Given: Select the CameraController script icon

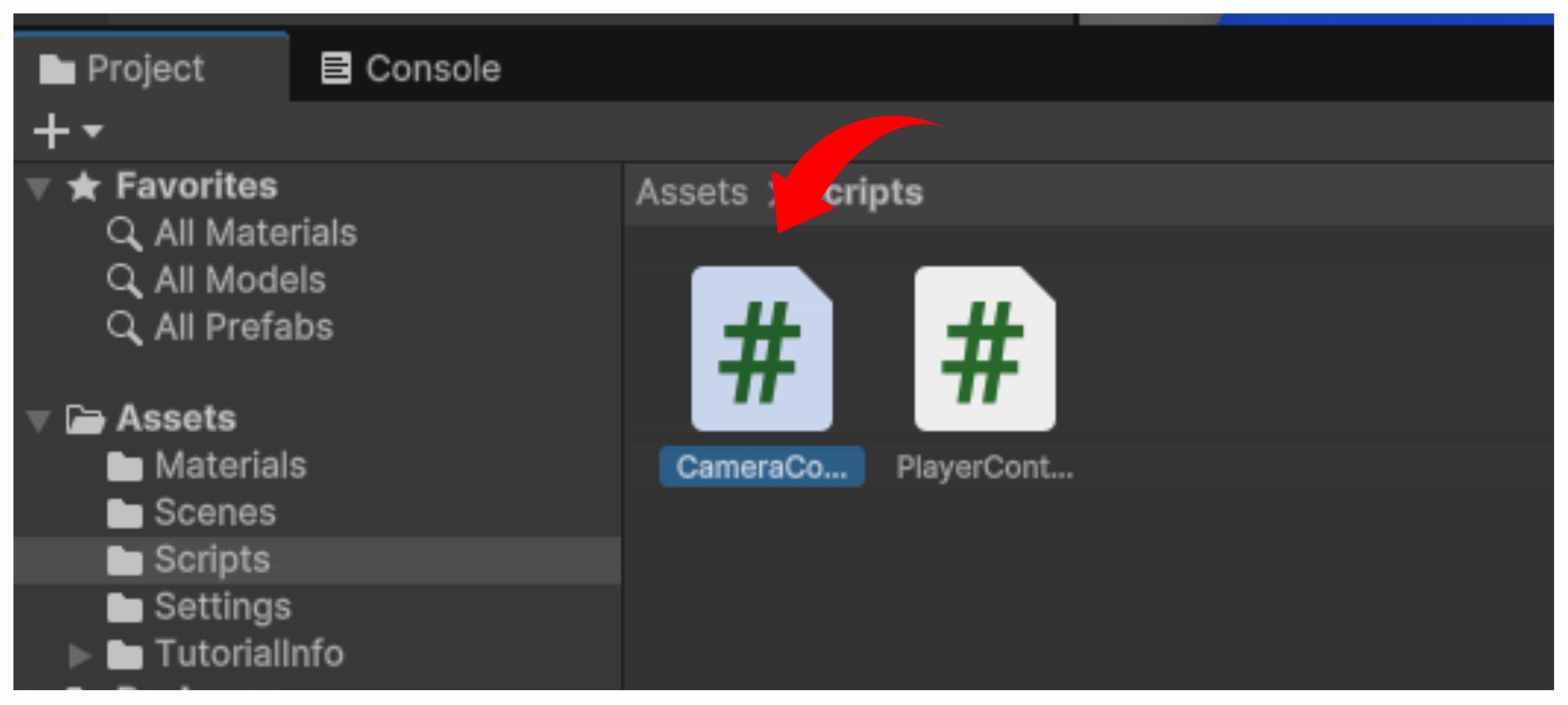Looking at the screenshot, I should [761, 348].
